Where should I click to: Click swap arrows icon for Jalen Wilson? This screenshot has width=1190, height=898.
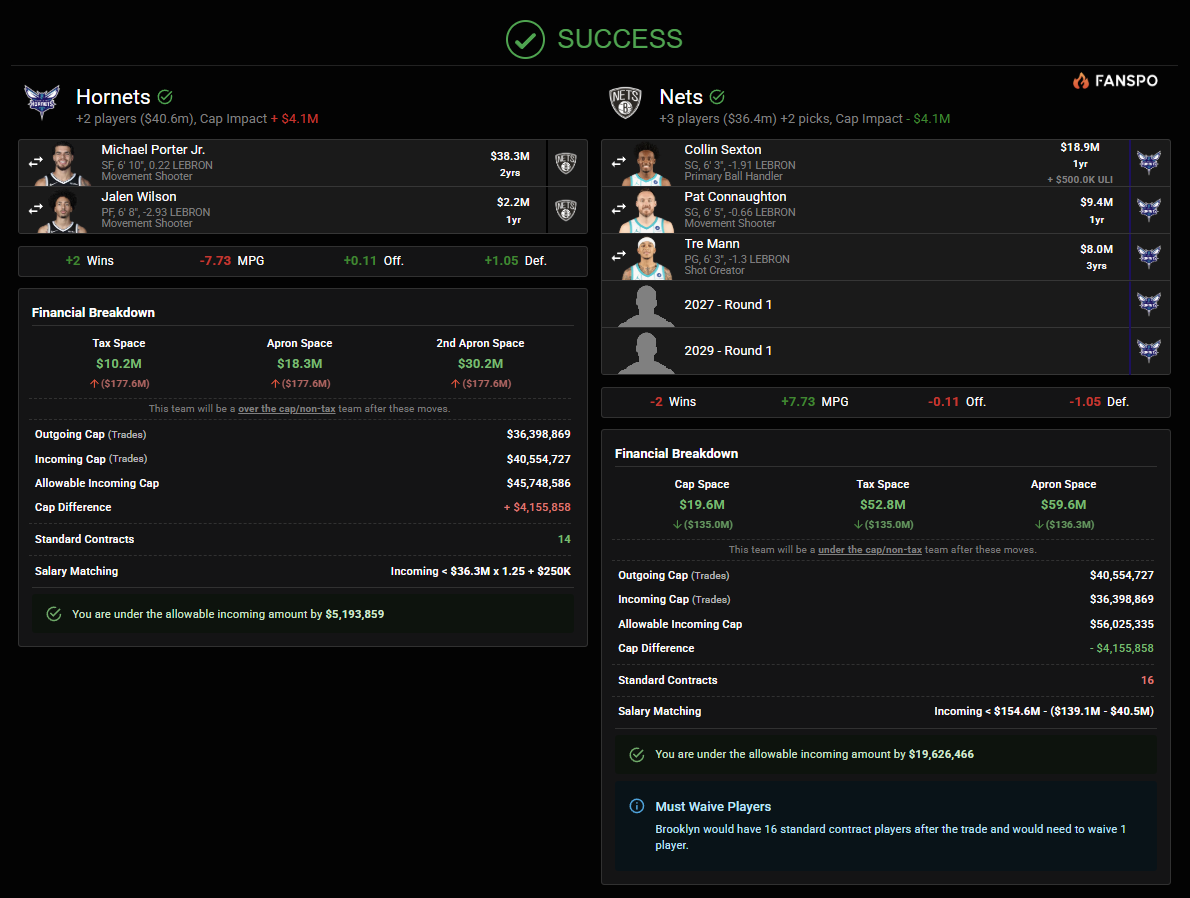(x=36, y=209)
